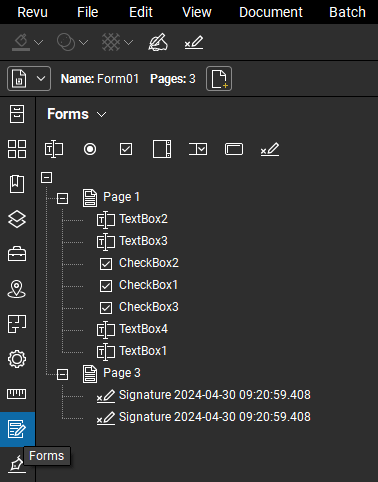Open the opacity circles dropdown arrow

click(x=84, y=42)
